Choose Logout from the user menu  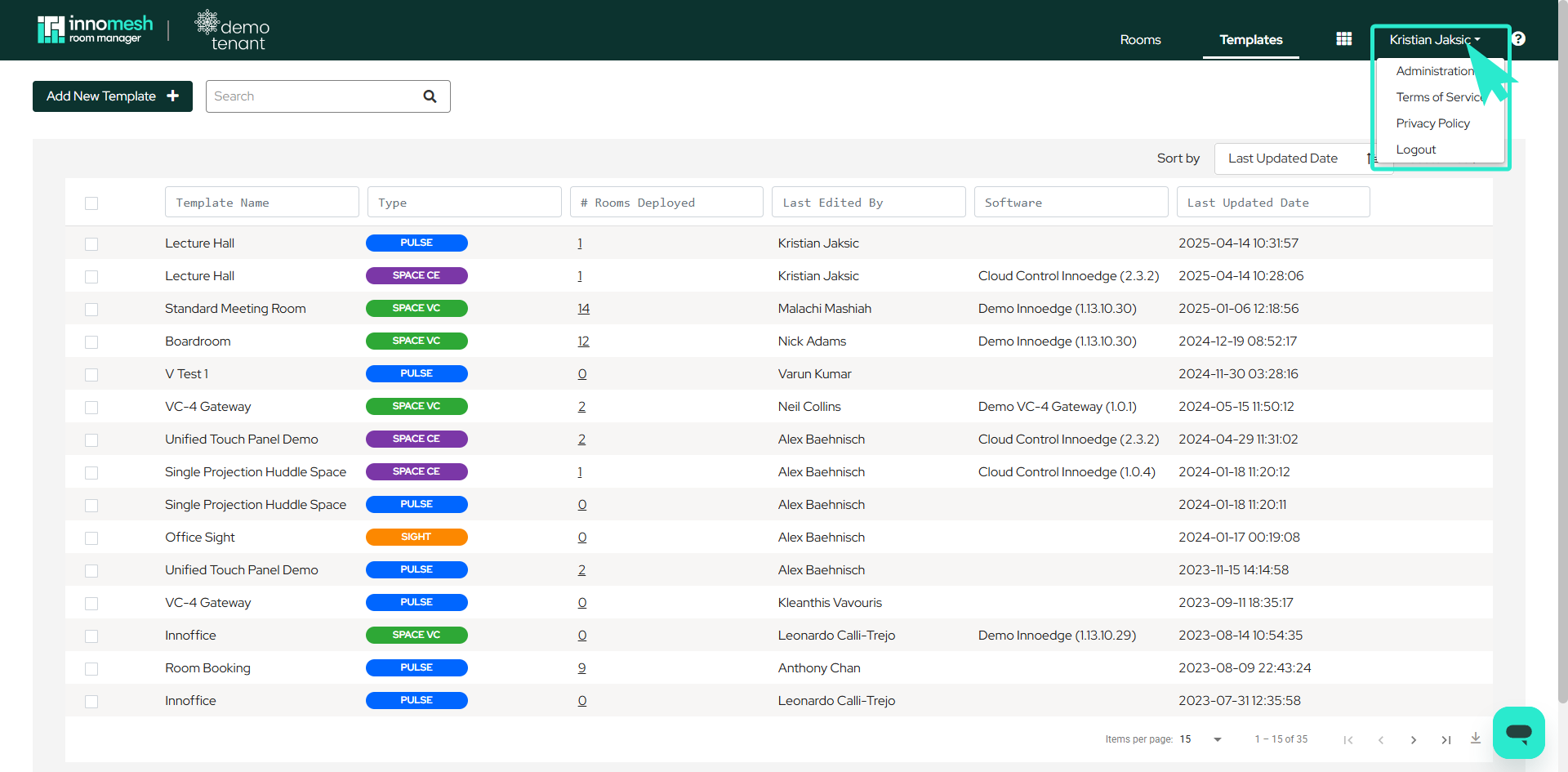point(1415,149)
